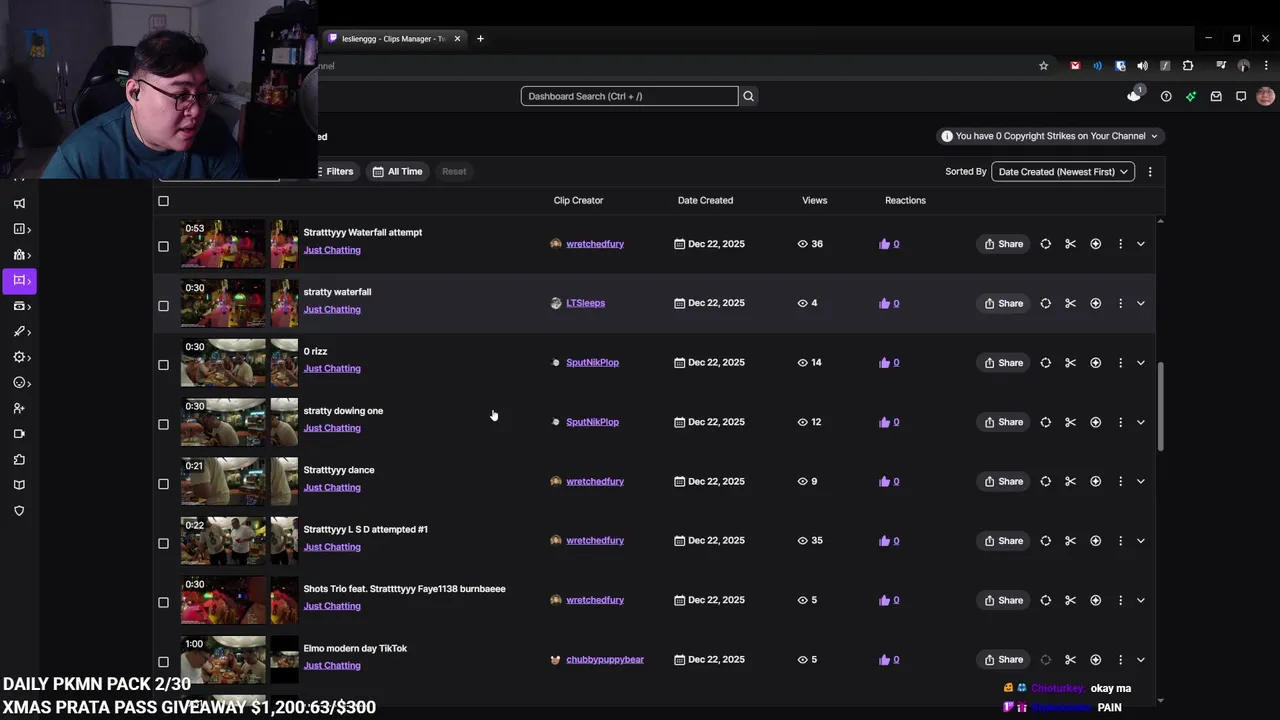Open browser extensions puzzle icon

coord(1188,66)
